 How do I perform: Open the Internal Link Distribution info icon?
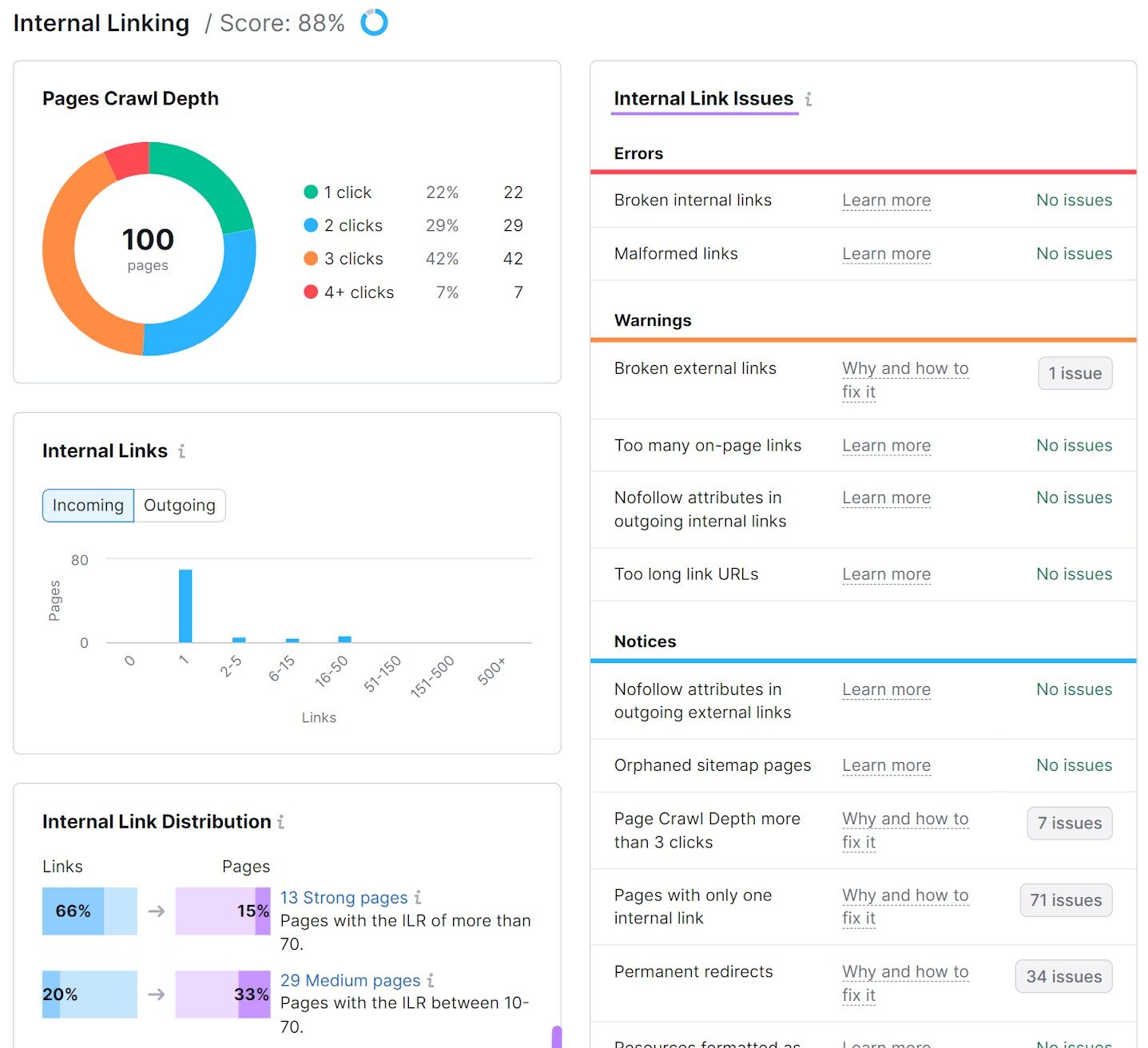[x=280, y=822]
